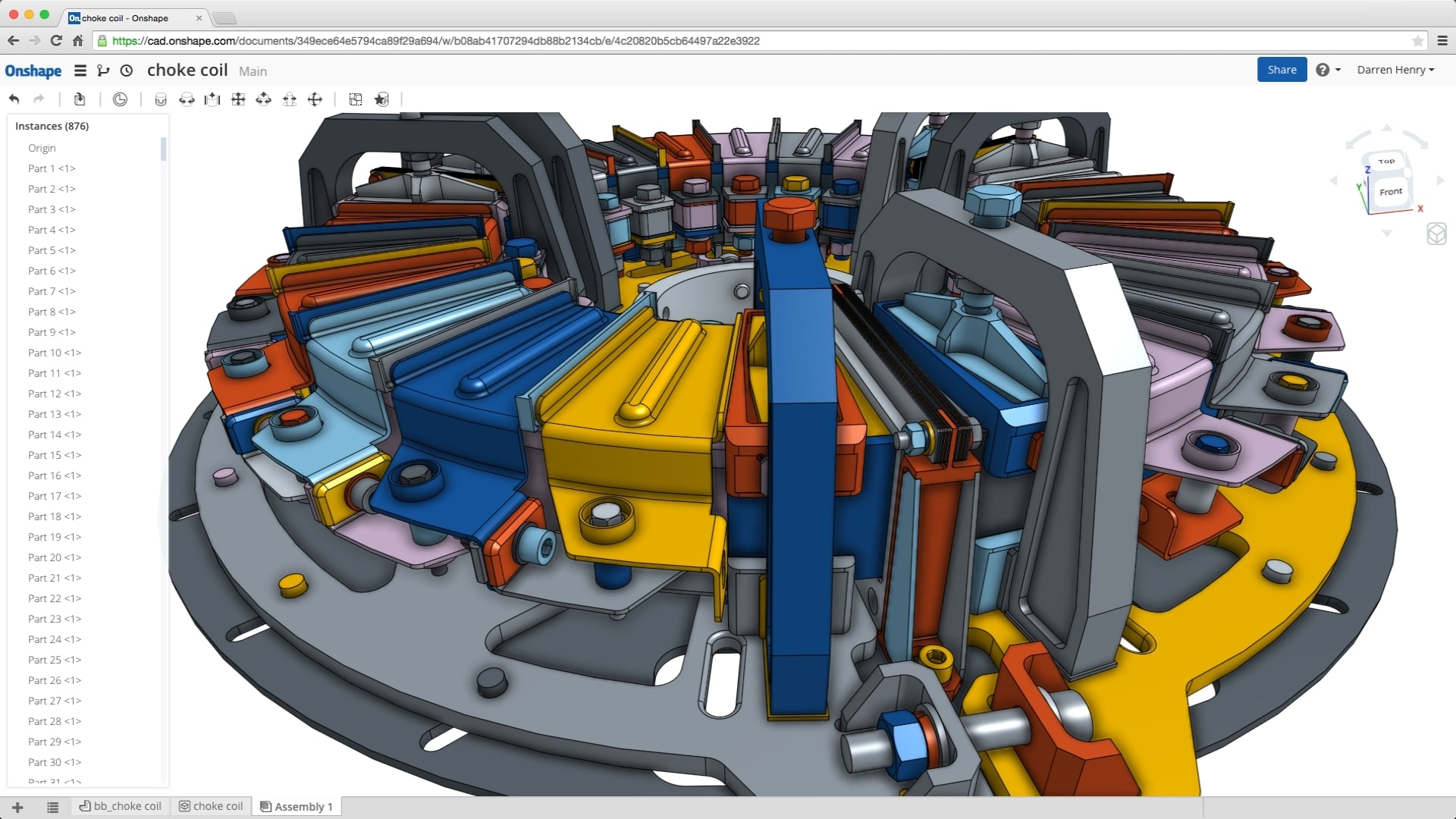1456x819 pixels.
Task: Click the isometric cube icon below the view cube
Action: point(1439,234)
